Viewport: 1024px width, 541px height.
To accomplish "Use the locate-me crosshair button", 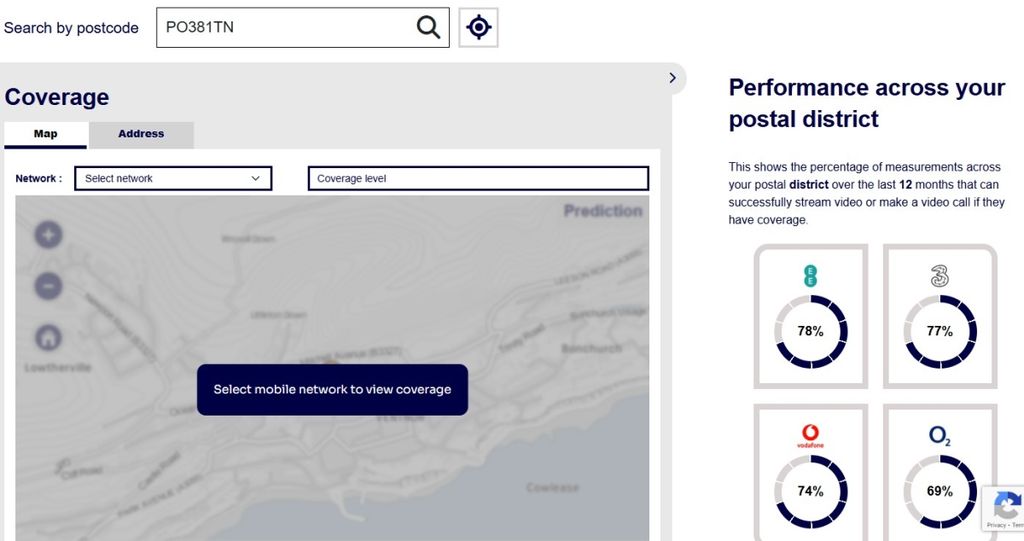I will [479, 28].
